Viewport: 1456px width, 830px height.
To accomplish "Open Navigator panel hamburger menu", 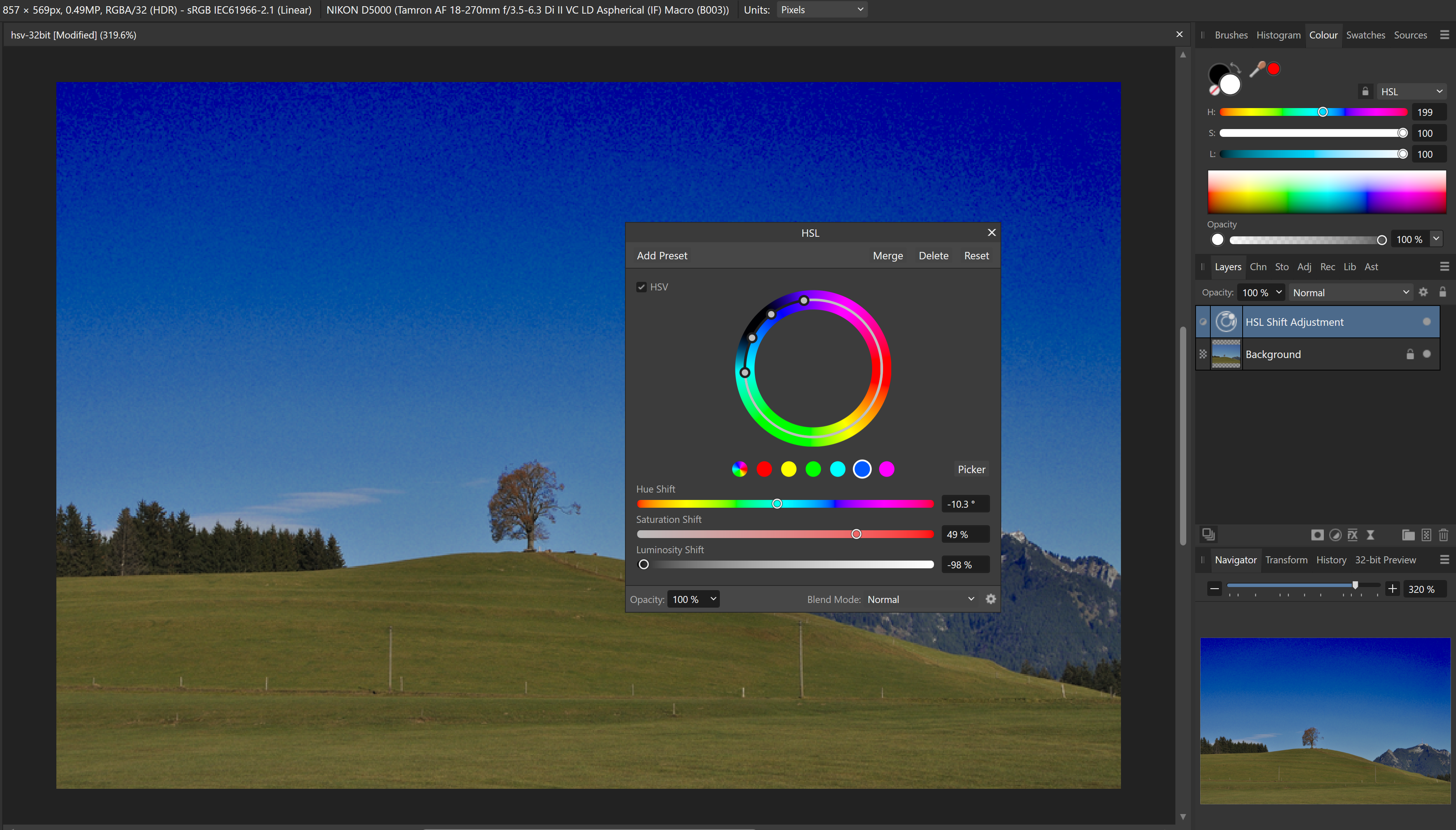I will click(1445, 560).
